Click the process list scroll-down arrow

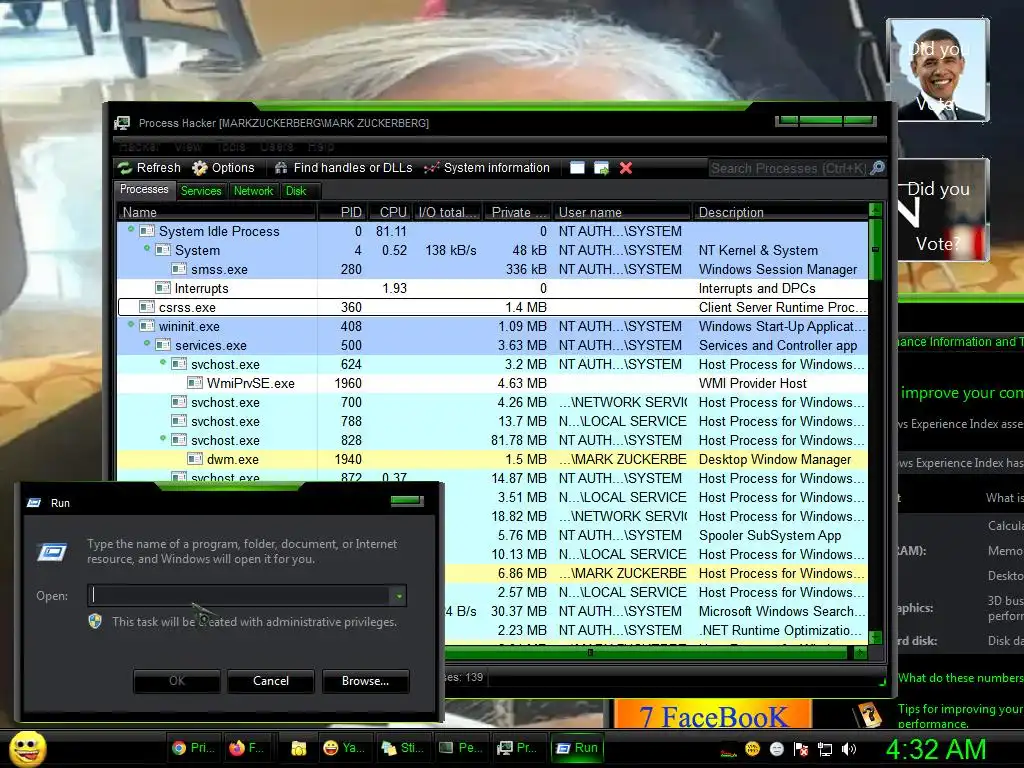[876, 637]
